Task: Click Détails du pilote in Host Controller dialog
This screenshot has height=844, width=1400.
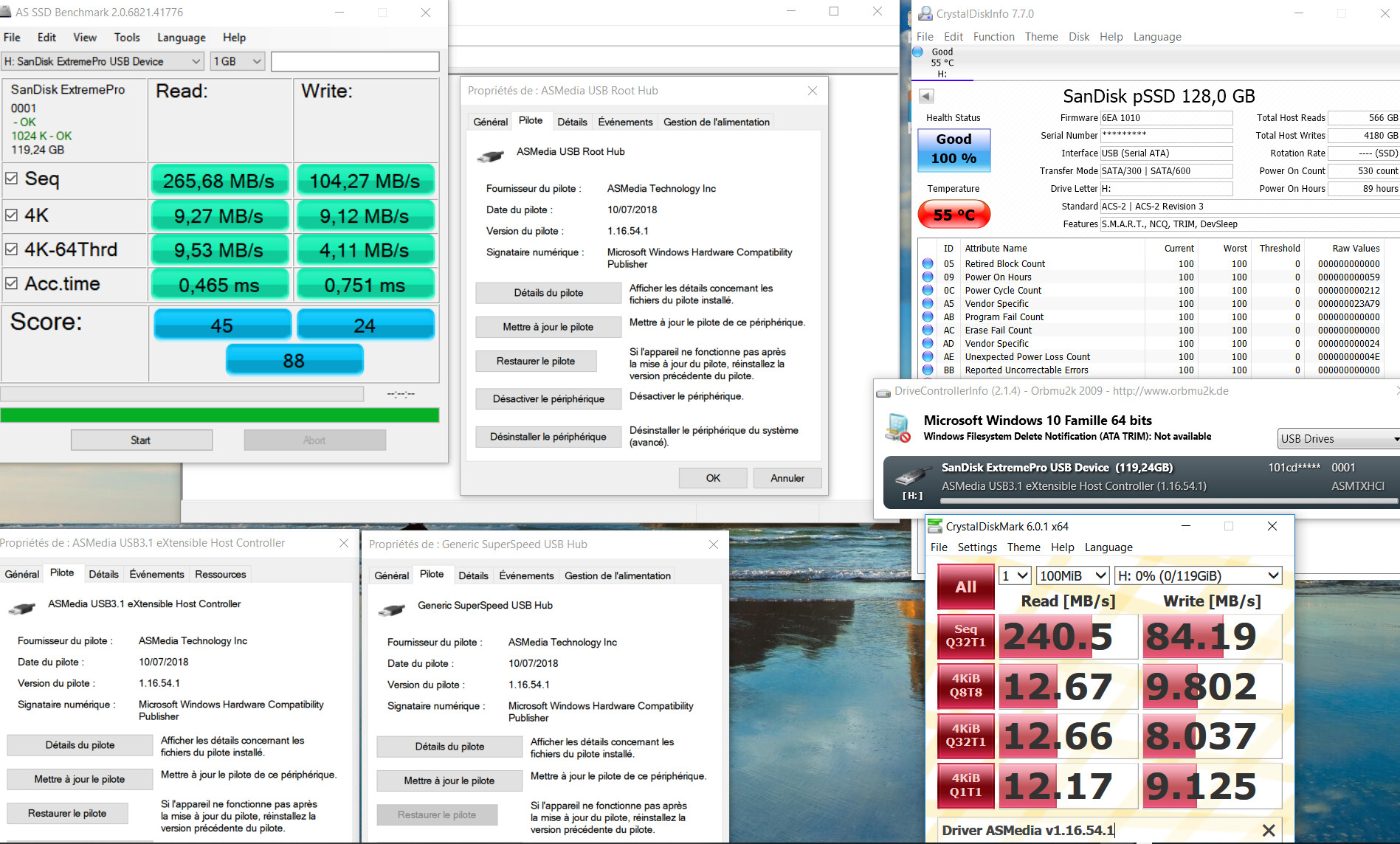Action: coord(80,745)
